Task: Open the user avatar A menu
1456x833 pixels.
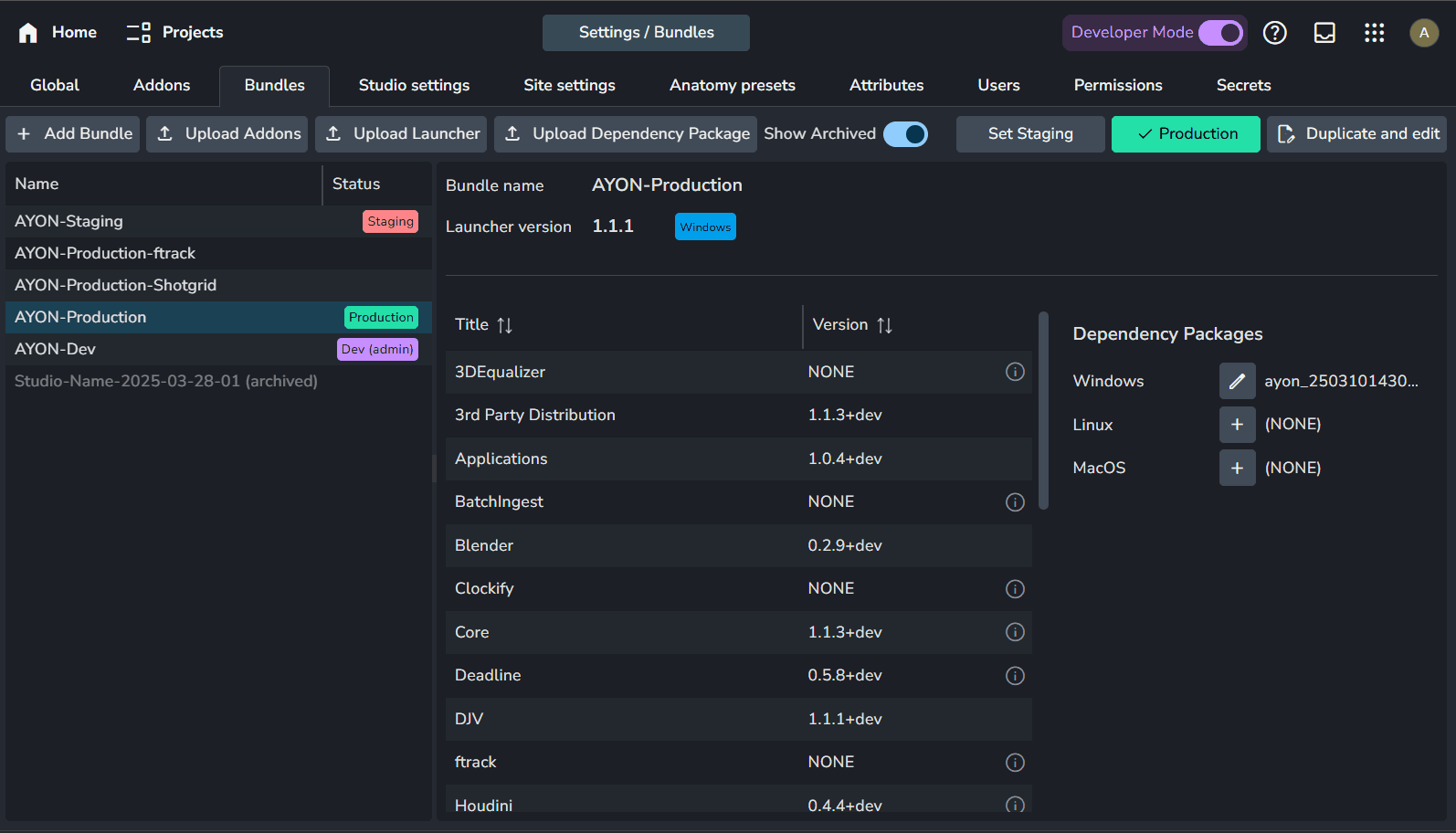Action: 1424,33
